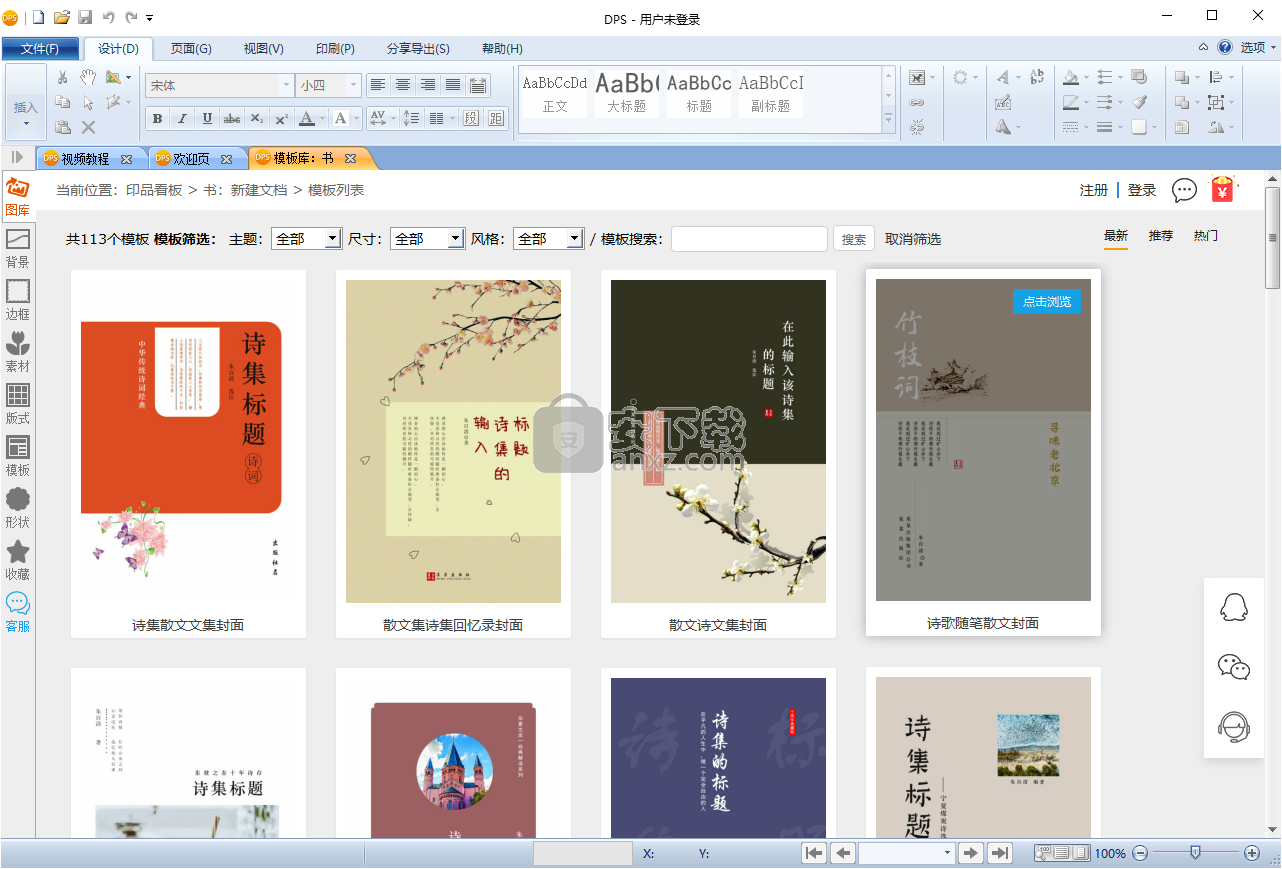Click the paint bucket fill icon
Screen dimensions: 1282x869
(1071, 78)
